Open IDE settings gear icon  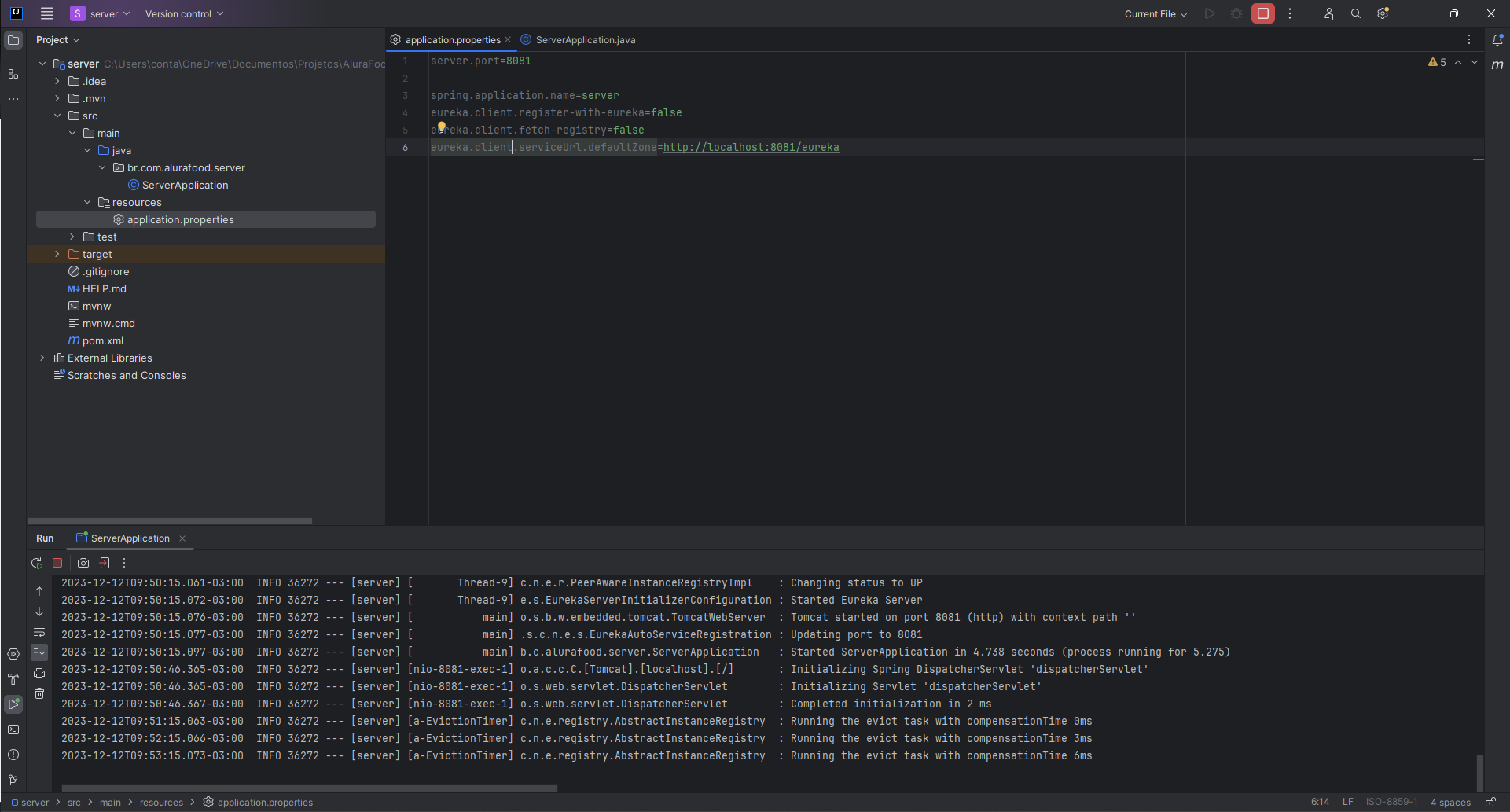point(1383,13)
